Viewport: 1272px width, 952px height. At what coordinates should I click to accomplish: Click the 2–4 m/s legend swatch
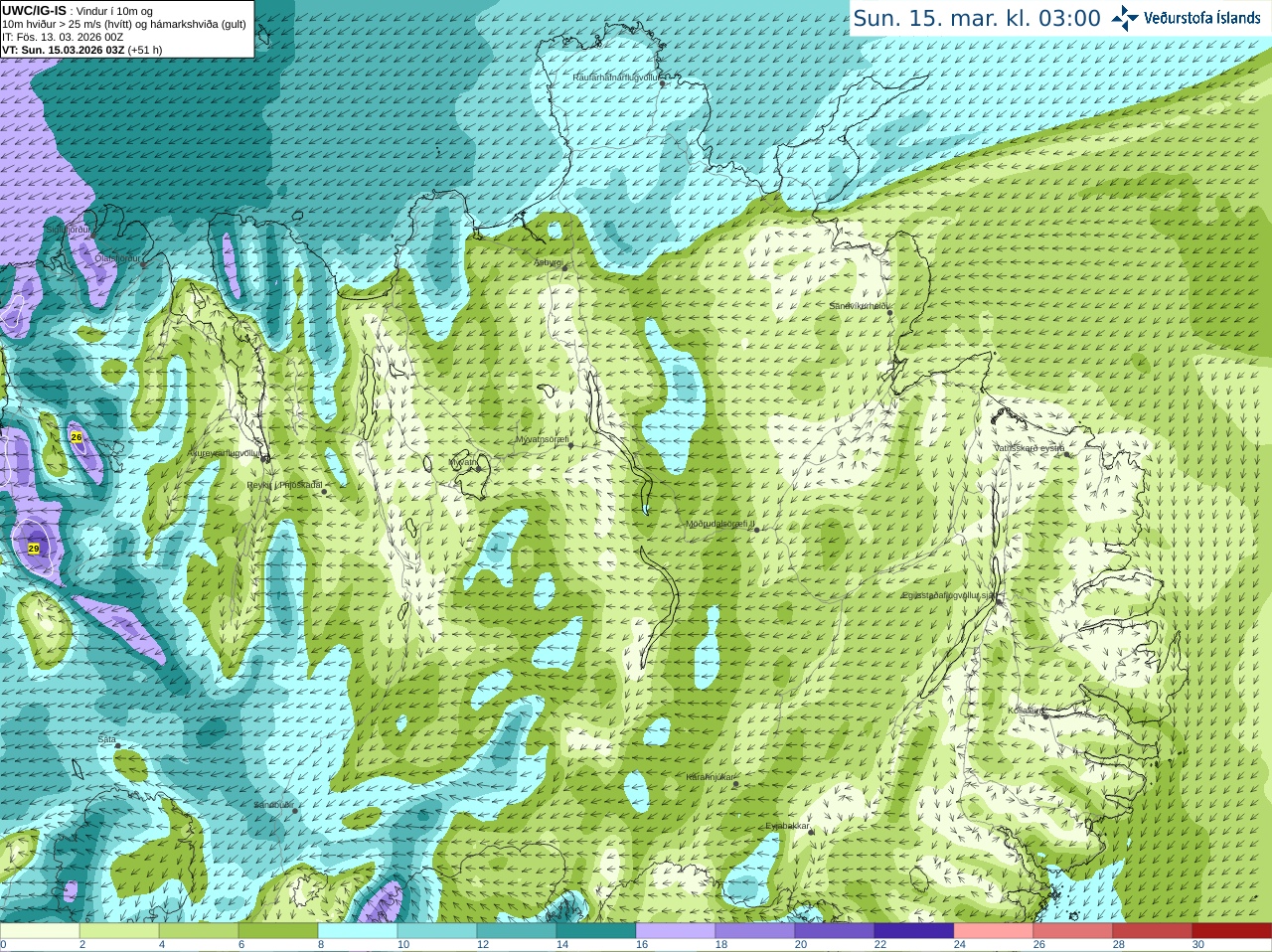pyautogui.click(x=119, y=931)
